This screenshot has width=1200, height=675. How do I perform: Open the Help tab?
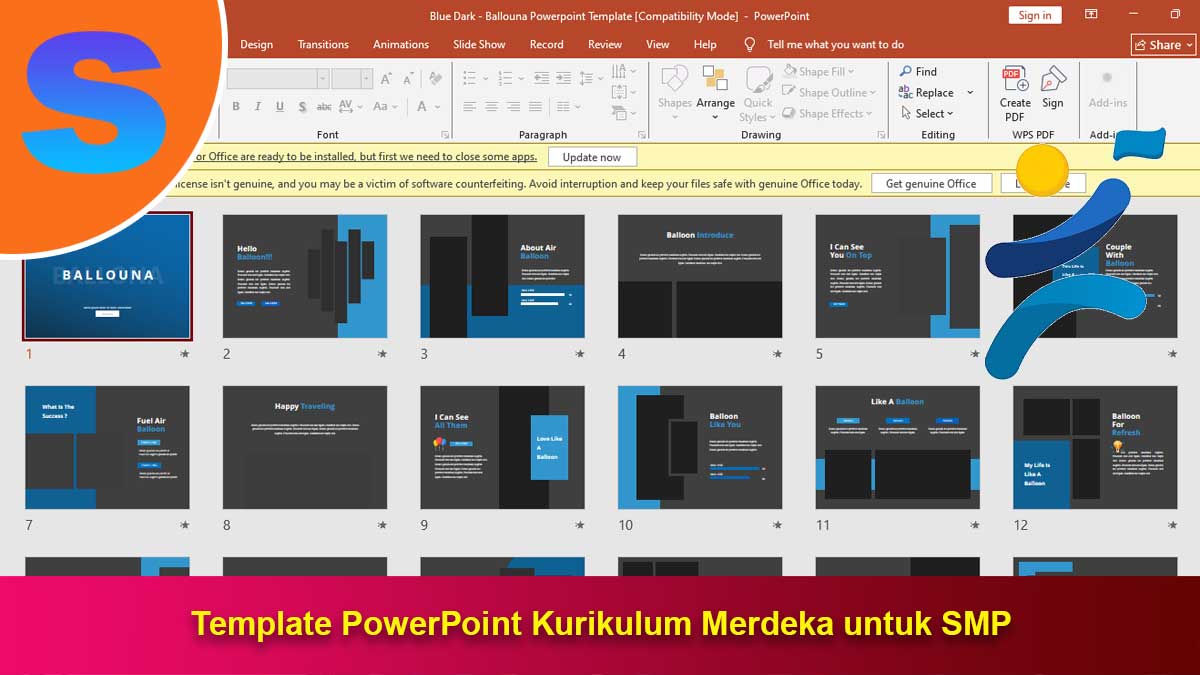pyautogui.click(x=705, y=44)
